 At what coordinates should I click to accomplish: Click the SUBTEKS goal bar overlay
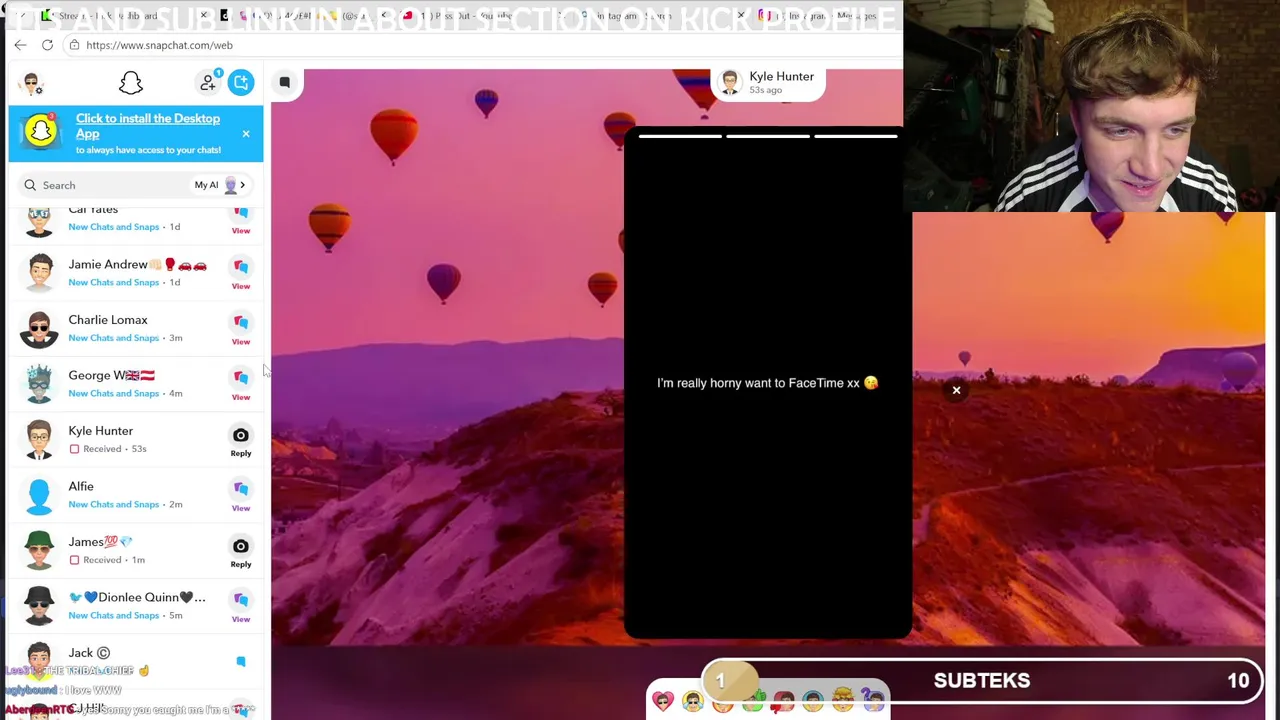[982, 681]
